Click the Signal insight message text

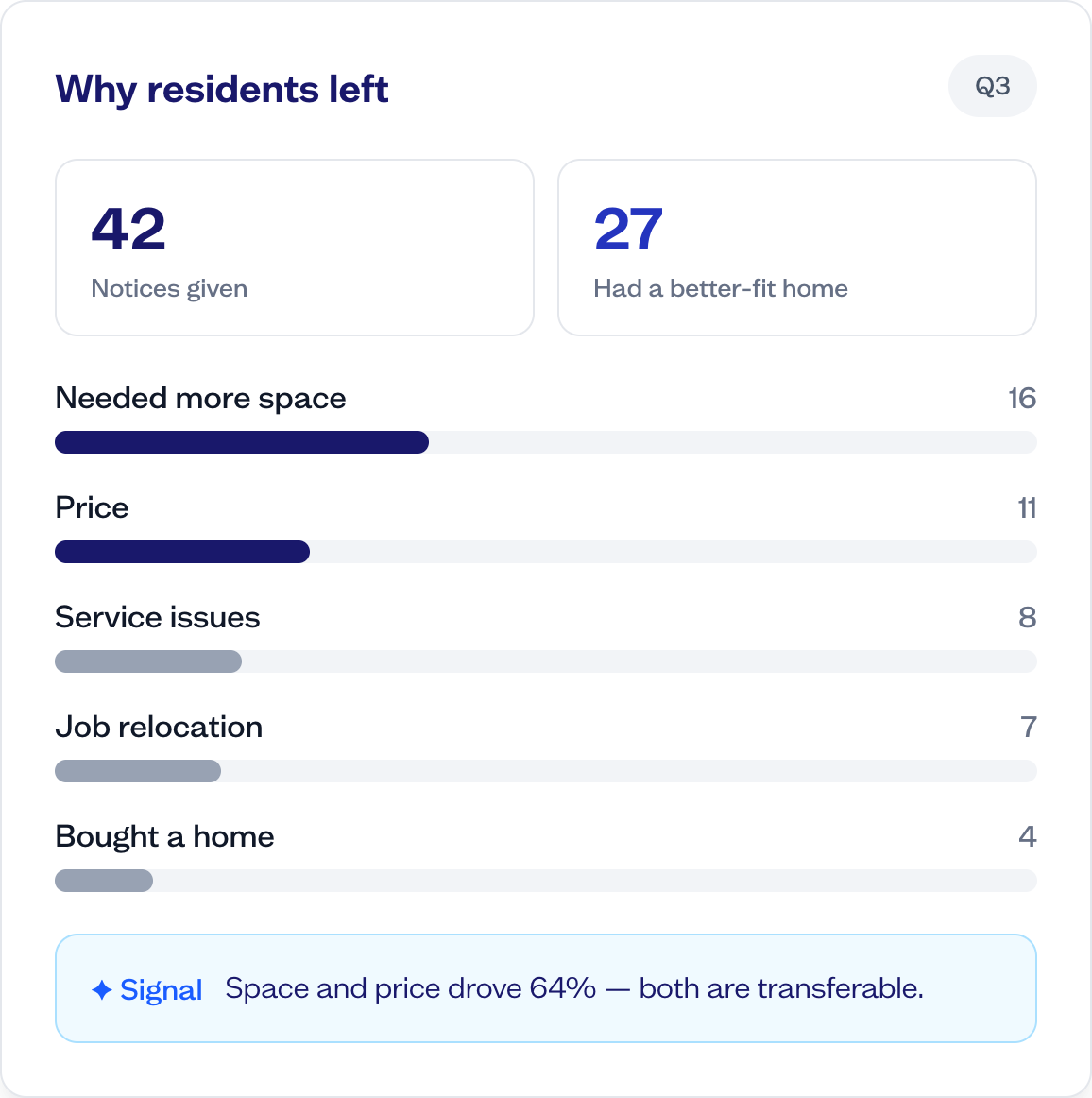coord(574,988)
